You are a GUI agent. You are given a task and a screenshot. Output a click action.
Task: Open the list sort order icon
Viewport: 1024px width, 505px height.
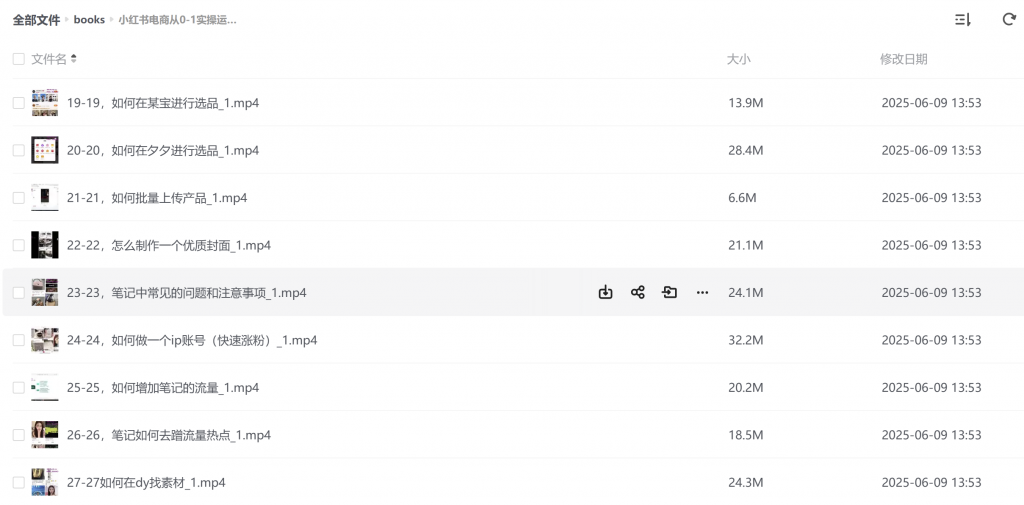963,20
